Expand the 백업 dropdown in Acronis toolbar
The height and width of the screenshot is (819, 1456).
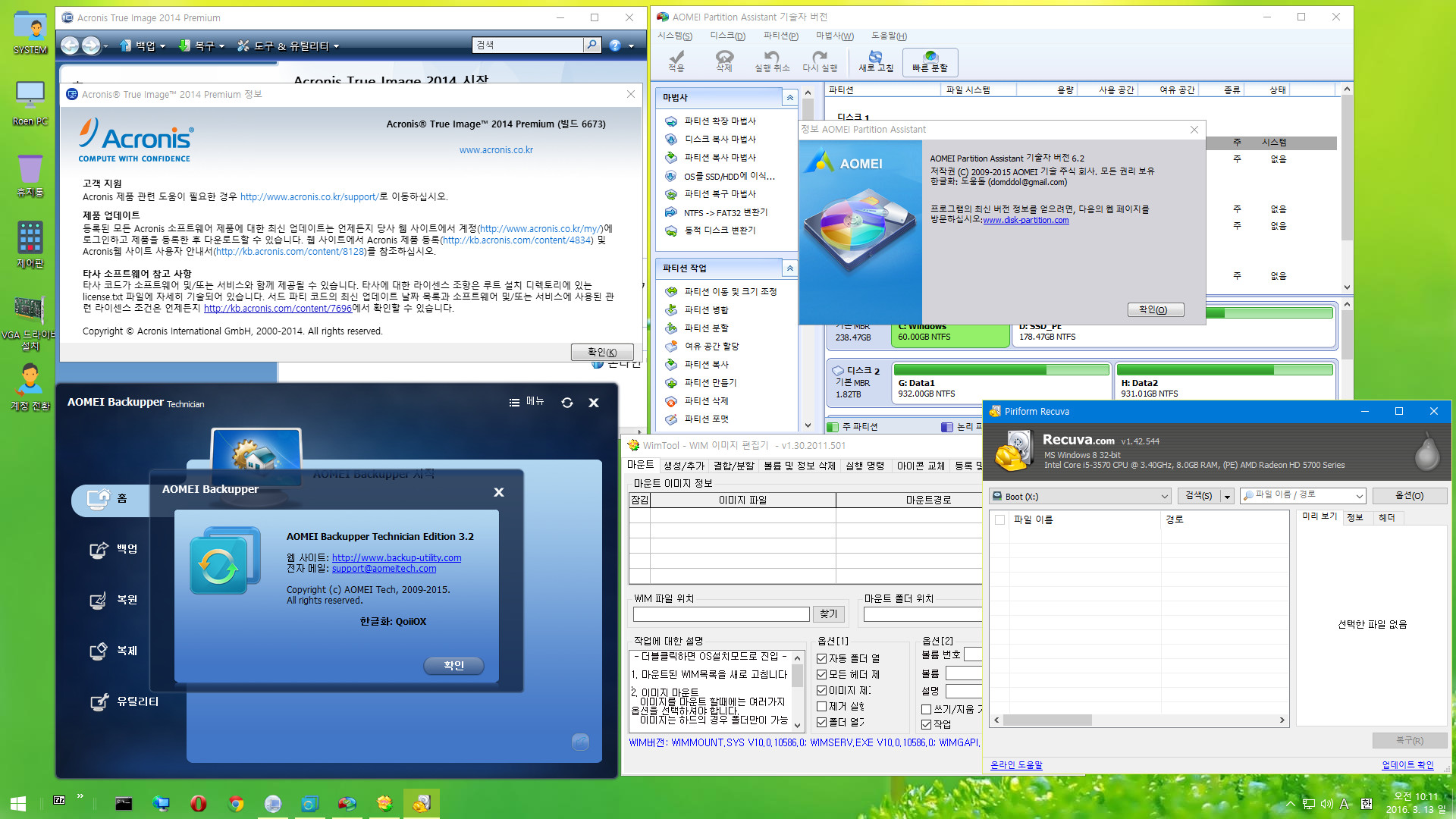162,47
